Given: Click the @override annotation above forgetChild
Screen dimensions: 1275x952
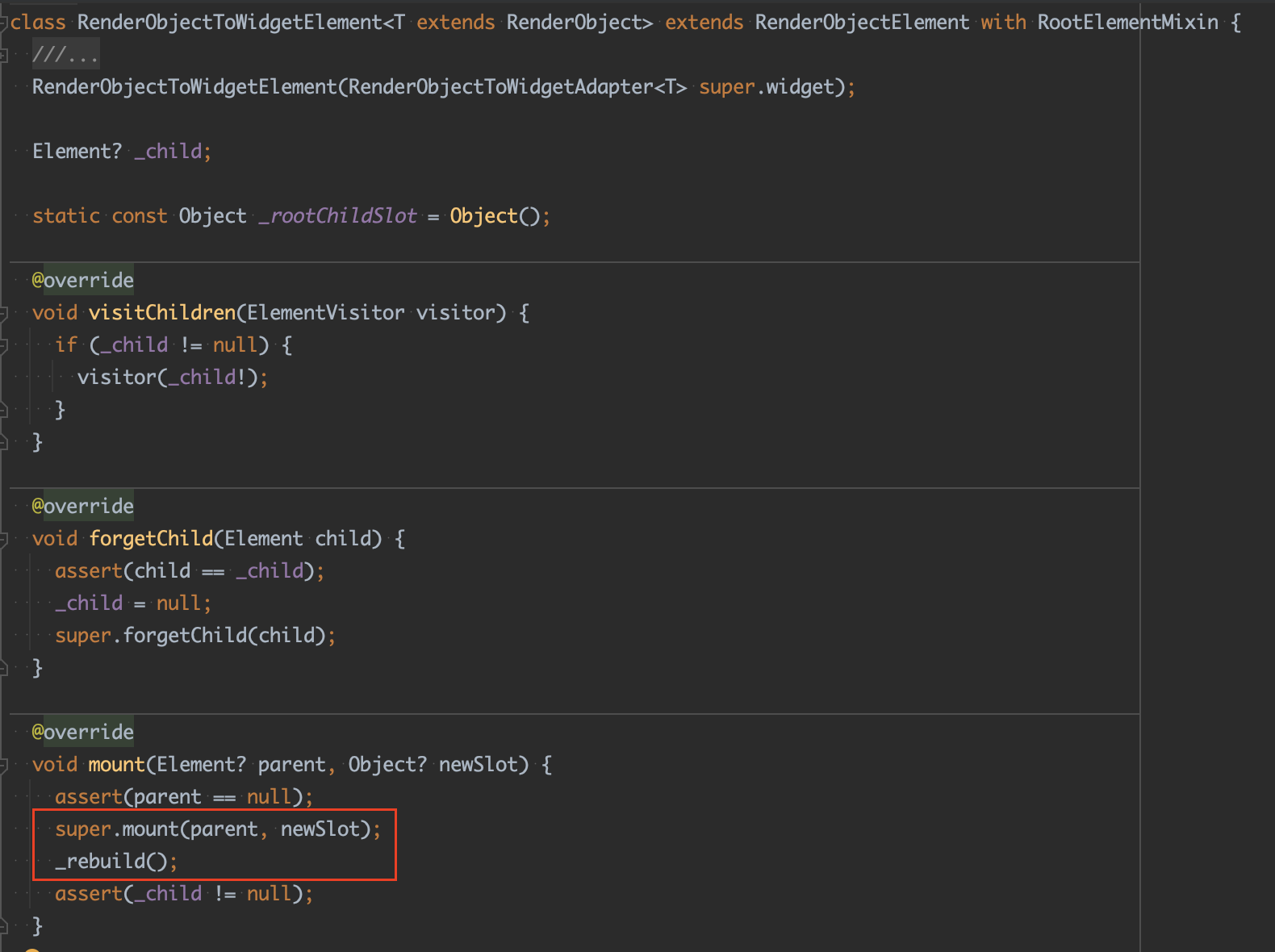Looking at the screenshot, I should pyautogui.click(x=83, y=506).
